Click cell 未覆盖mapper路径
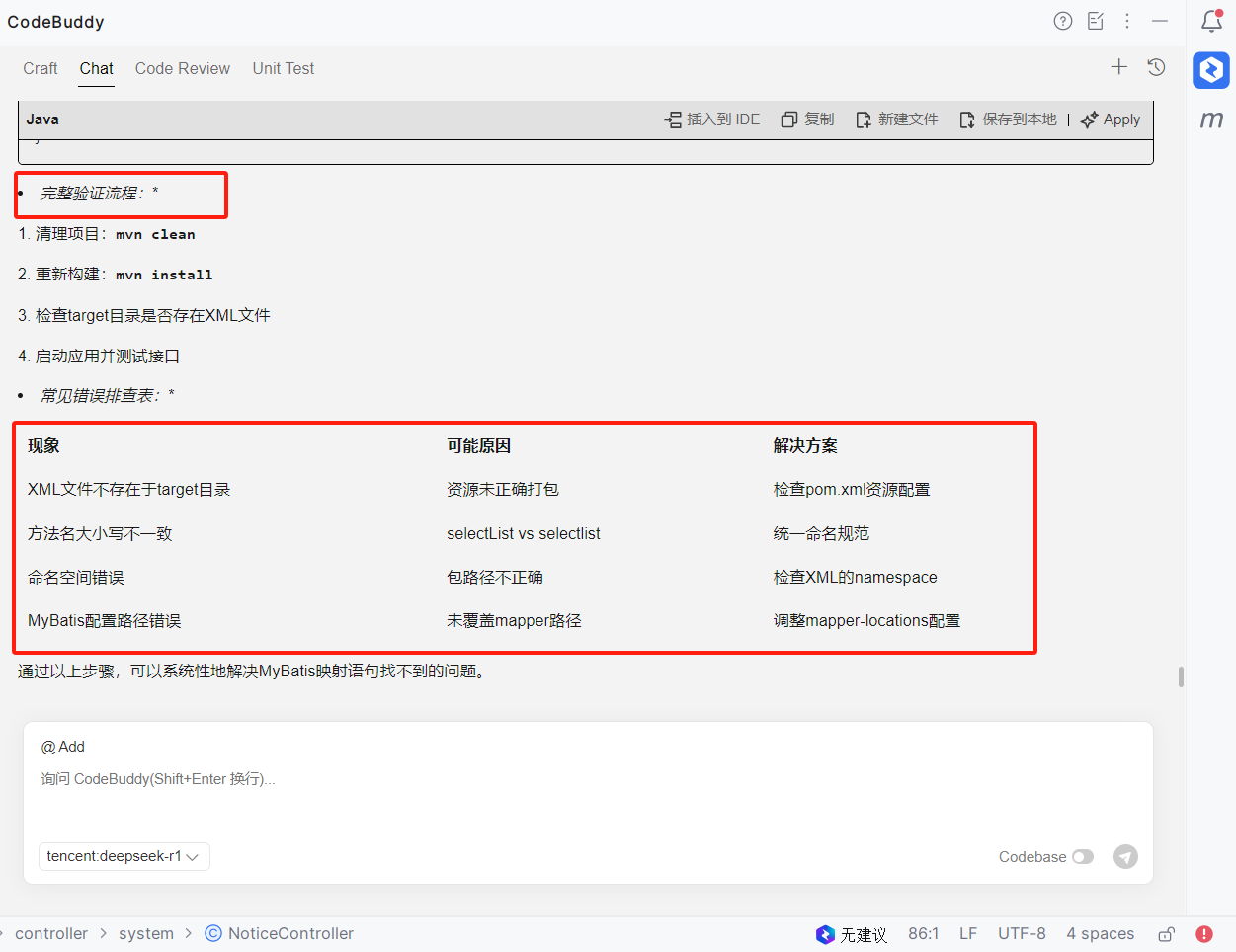 pos(514,620)
